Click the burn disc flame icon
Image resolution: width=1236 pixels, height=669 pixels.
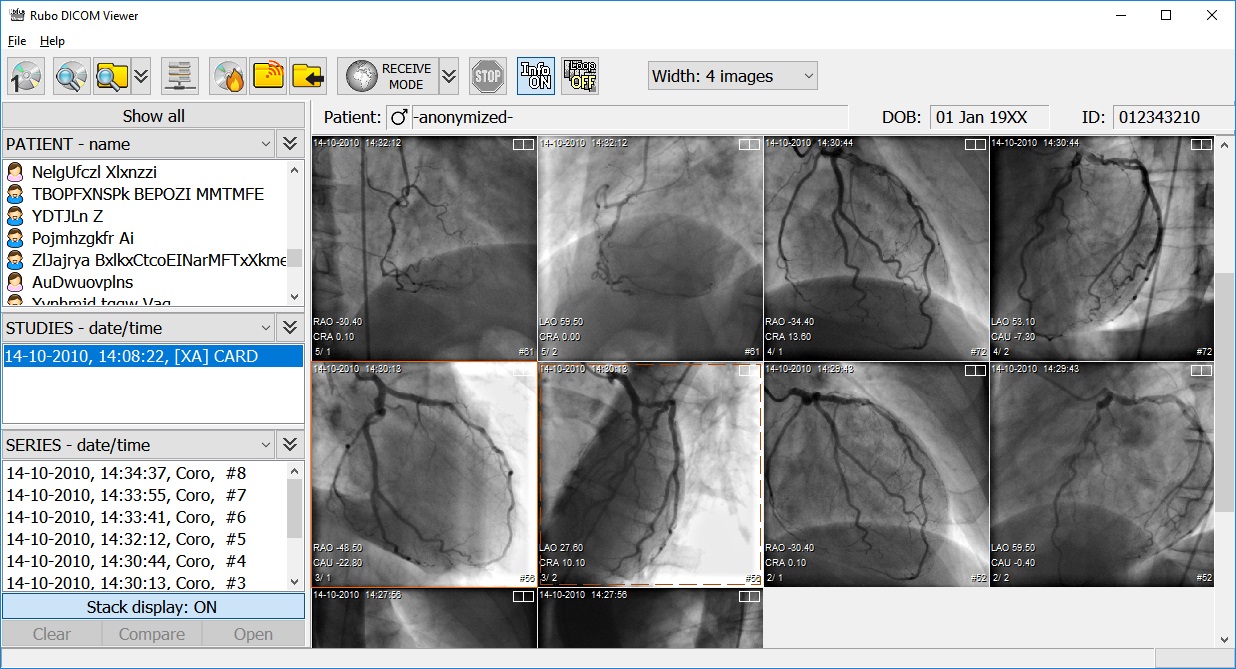(229, 76)
